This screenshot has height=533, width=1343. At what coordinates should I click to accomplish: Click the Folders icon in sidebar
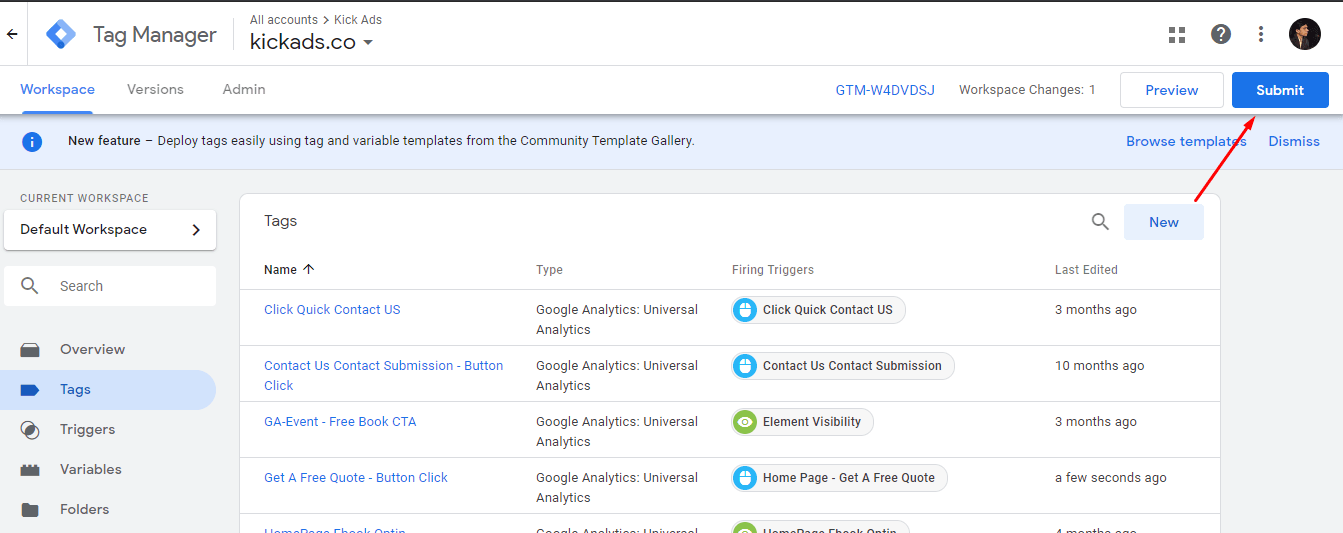point(30,510)
